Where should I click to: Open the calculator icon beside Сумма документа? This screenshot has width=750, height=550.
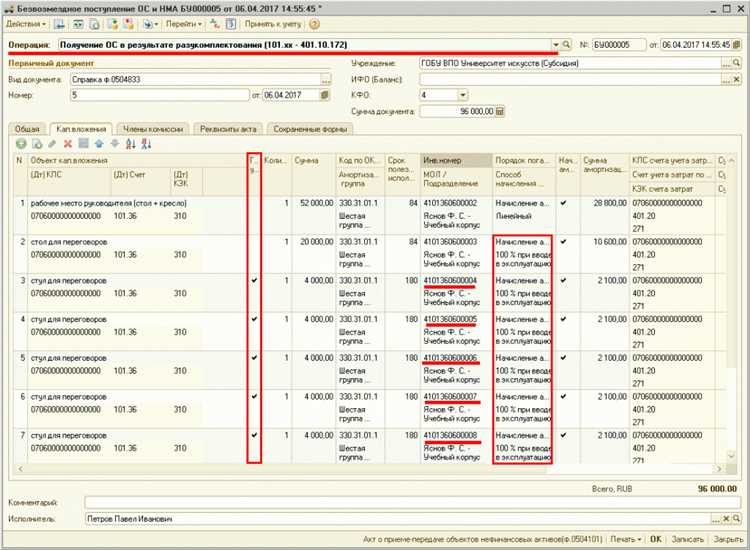pos(500,111)
